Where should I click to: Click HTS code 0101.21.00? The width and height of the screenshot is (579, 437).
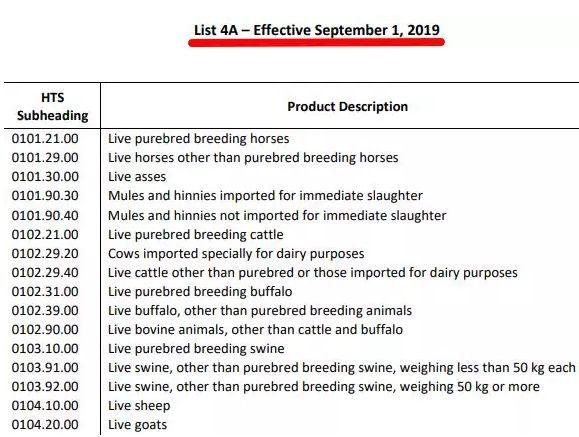tap(45, 139)
